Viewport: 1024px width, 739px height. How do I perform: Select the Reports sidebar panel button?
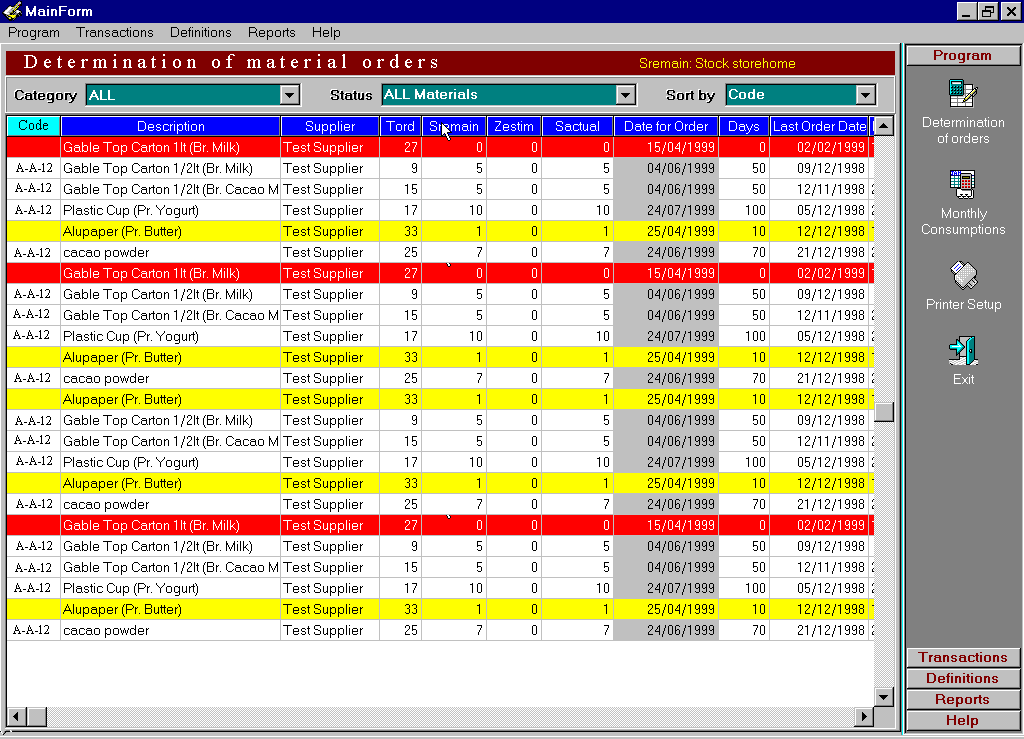click(x=962, y=699)
